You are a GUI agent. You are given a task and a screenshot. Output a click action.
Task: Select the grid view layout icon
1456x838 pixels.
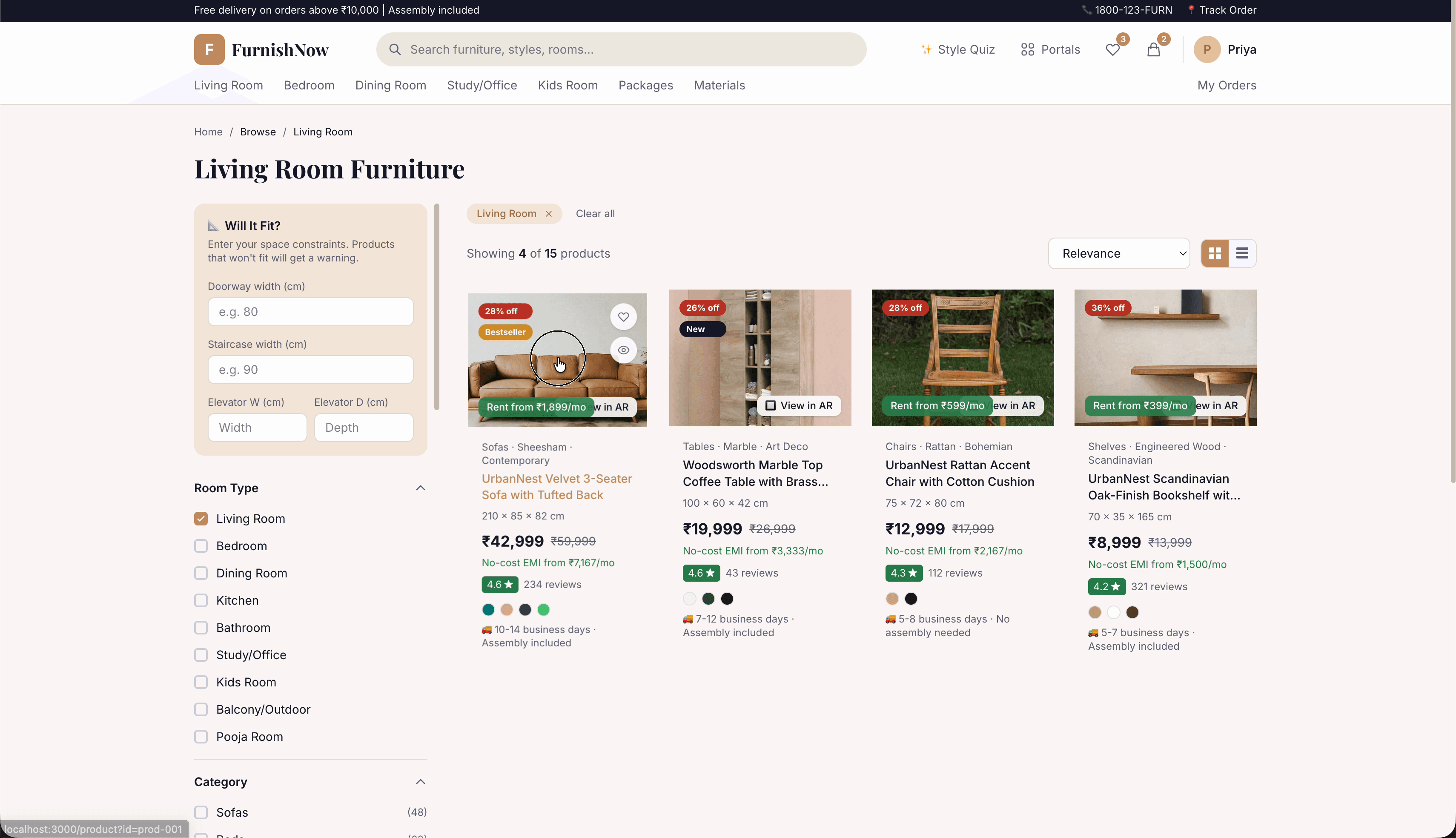(x=1214, y=253)
